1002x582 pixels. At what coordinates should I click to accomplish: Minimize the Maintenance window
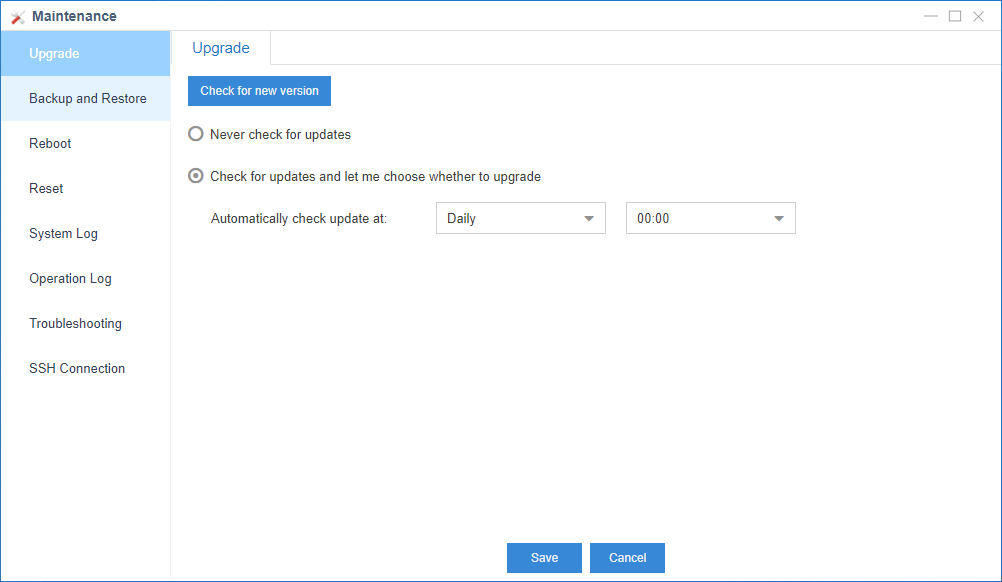931,16
